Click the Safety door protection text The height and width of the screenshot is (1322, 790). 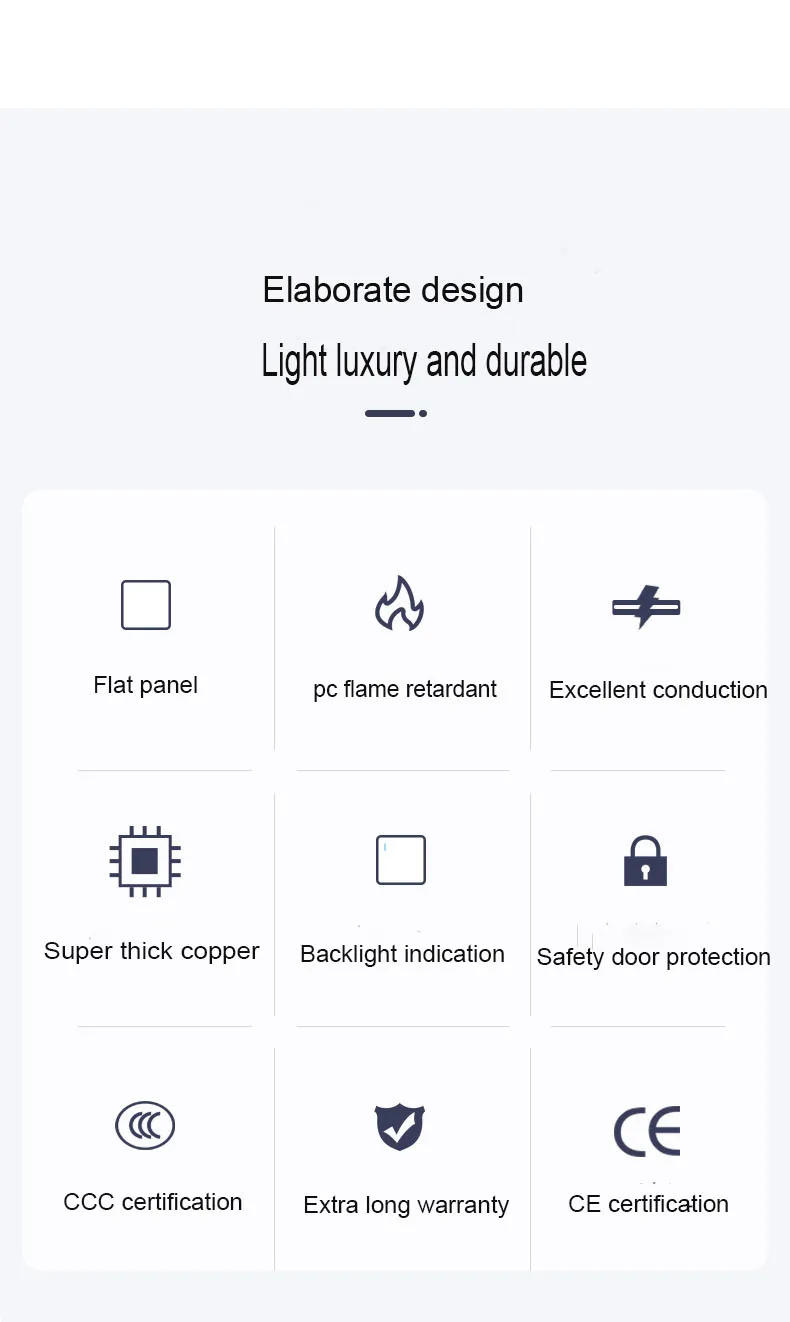[x=654, y=957]
